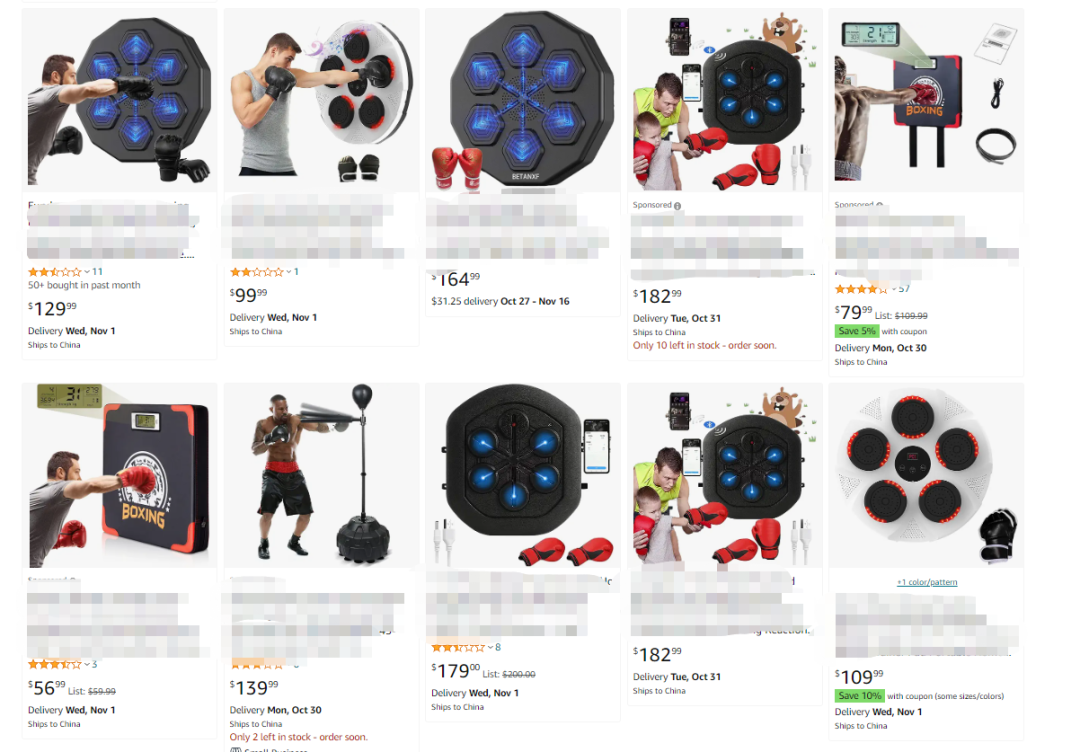The width and height of the screenshot is (1080, 752).
Task: Expand ratings chevron next to 8 reviews
Action: 490,647
